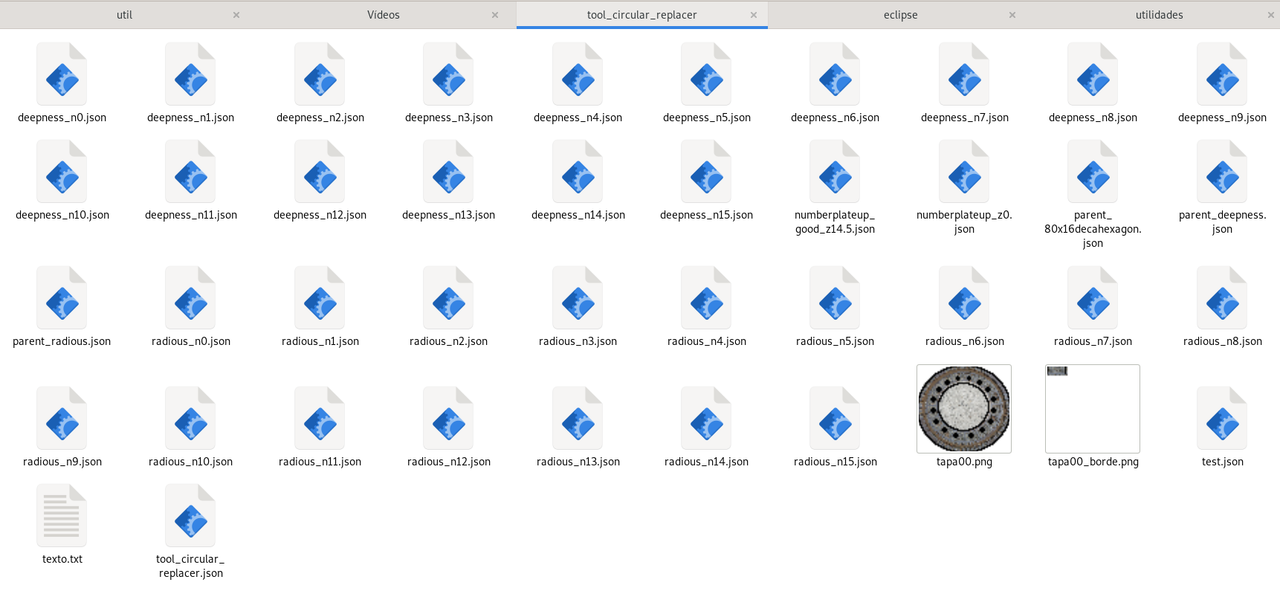Select deepness_n3.json file icon
Image resolution: width=1280 pixels, height=600 pixels.
pyautogui.click(x=449, y=74)
